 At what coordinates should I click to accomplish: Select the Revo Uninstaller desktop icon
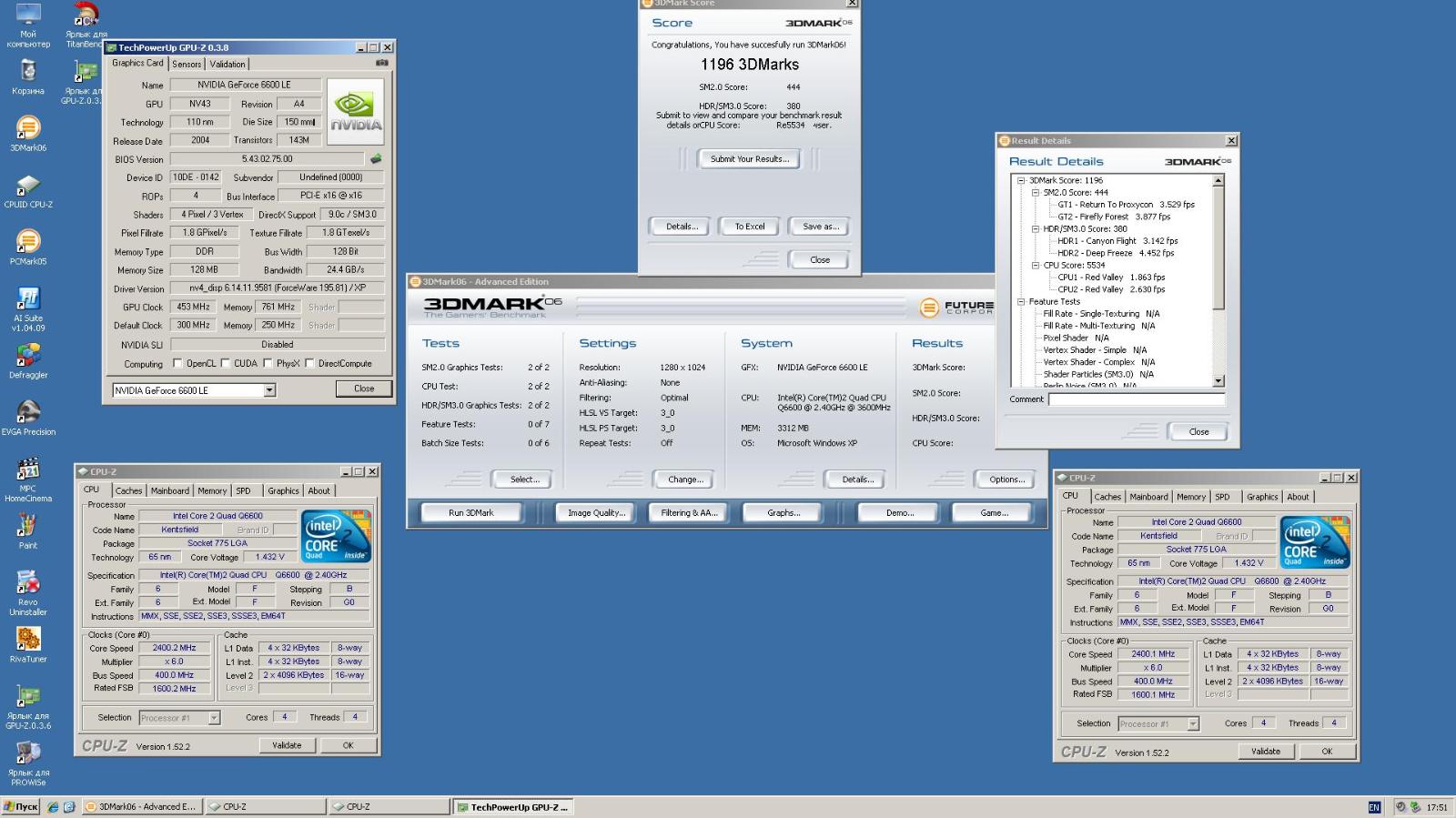coord(28,593)
